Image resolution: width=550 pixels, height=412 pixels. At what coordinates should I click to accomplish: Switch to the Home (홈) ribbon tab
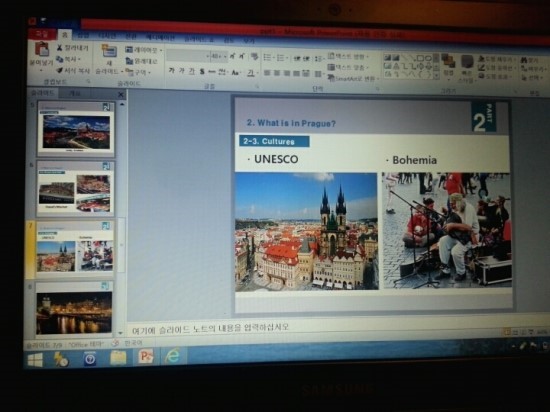coord(65,35)
